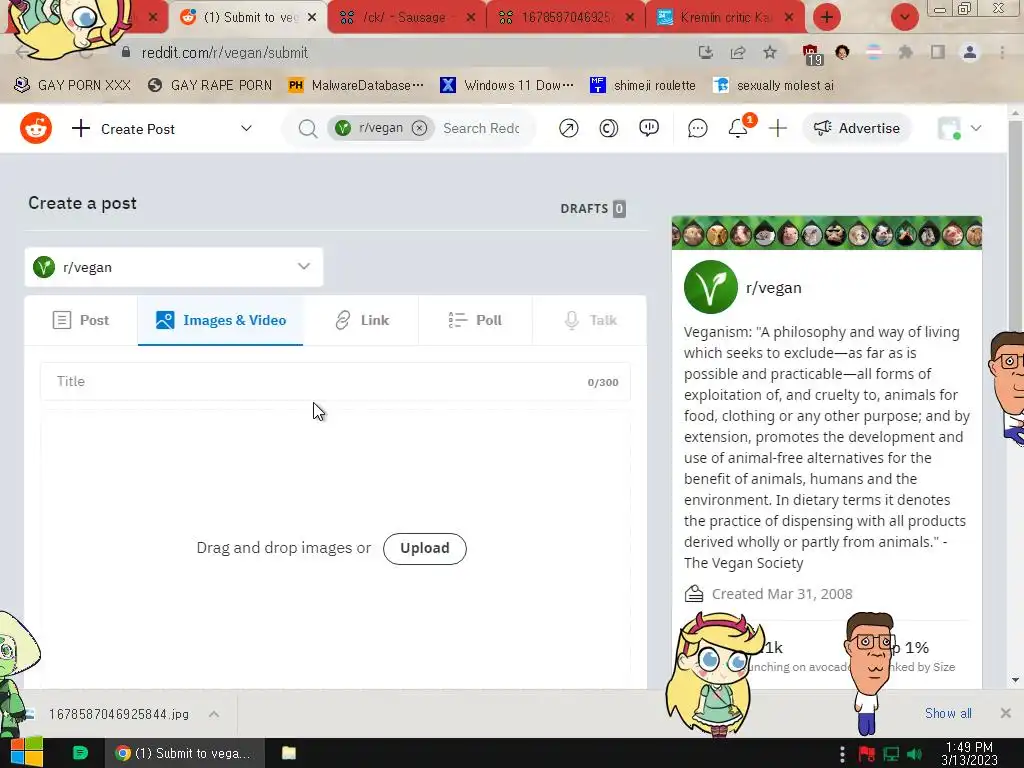This screenshot has width=1024, height=768.
Task: Switch to the Images & Video tab
Action: pos(221,320)
